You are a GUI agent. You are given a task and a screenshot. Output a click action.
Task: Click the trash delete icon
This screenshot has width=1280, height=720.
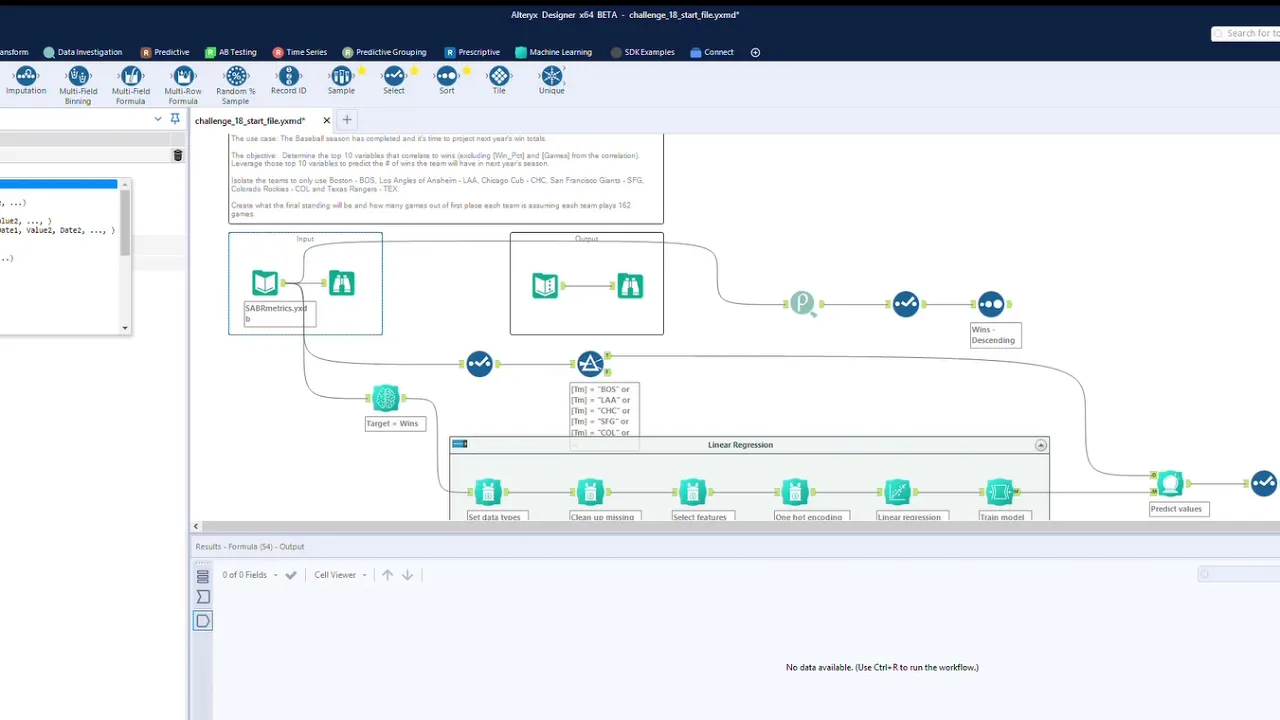[178, 155]
